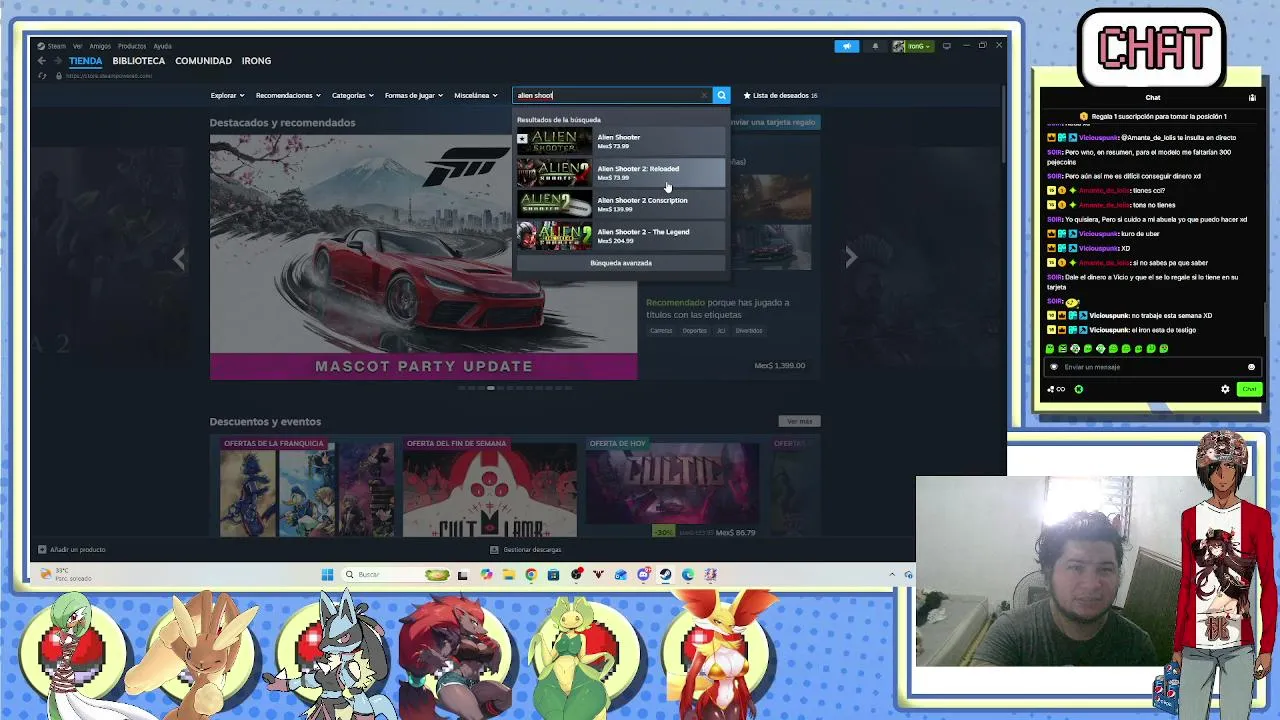Open the Steam announcements megaphone button
Viewport: 1280px width, 720px height.
point(846,46)
